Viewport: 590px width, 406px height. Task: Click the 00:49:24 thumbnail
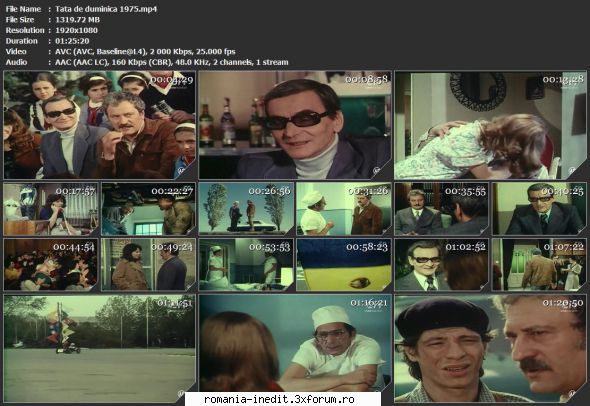point(149,265)
